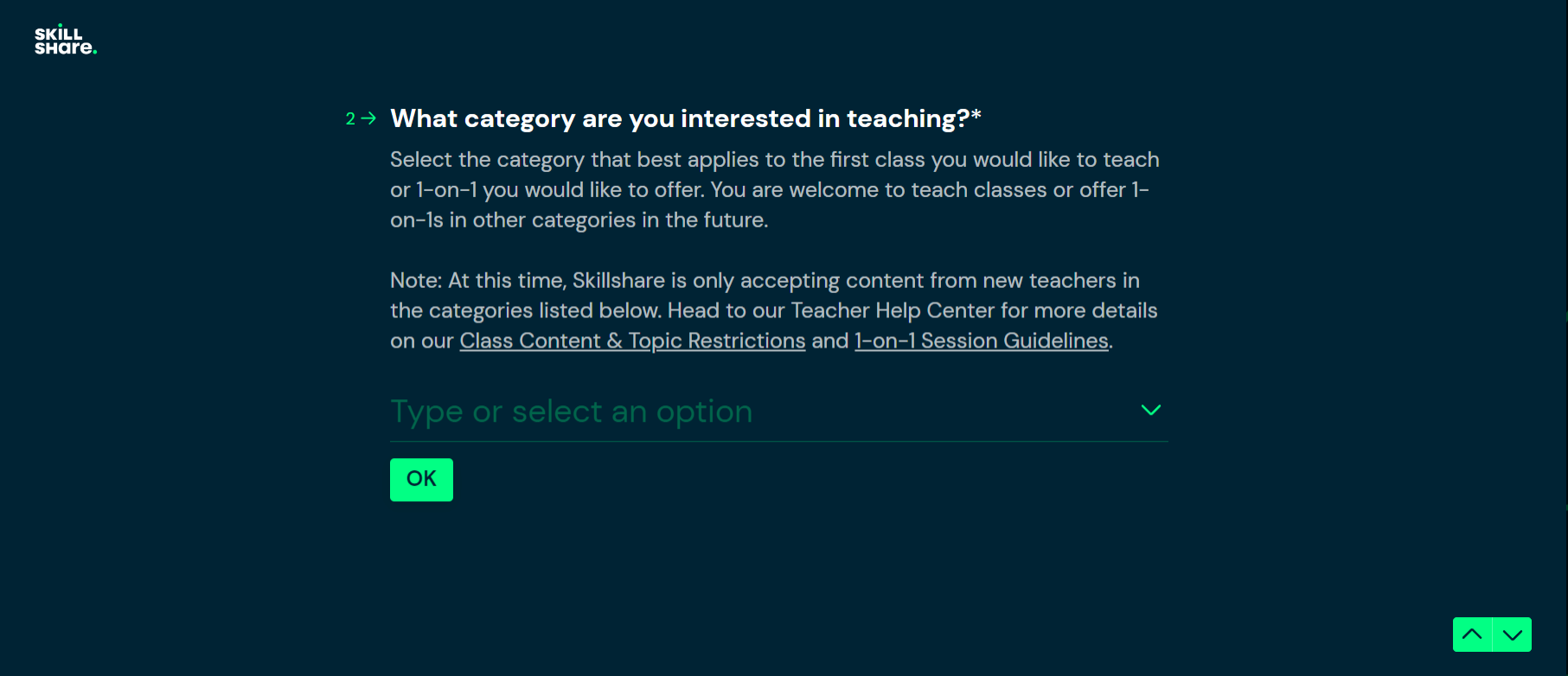Click the green arrow beside question number 2

point(369,118)
